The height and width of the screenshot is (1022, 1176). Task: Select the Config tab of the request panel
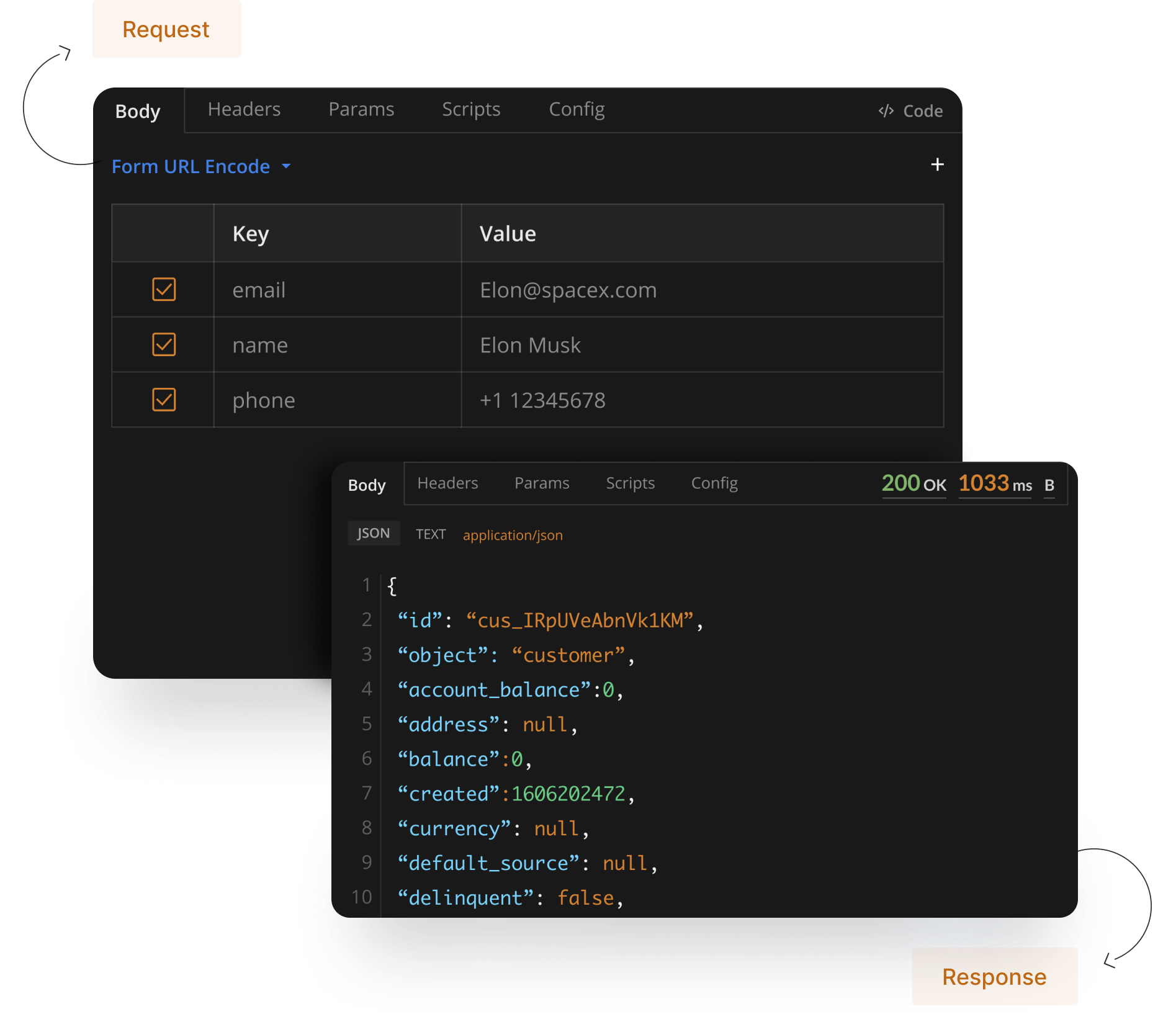[576, 109]
